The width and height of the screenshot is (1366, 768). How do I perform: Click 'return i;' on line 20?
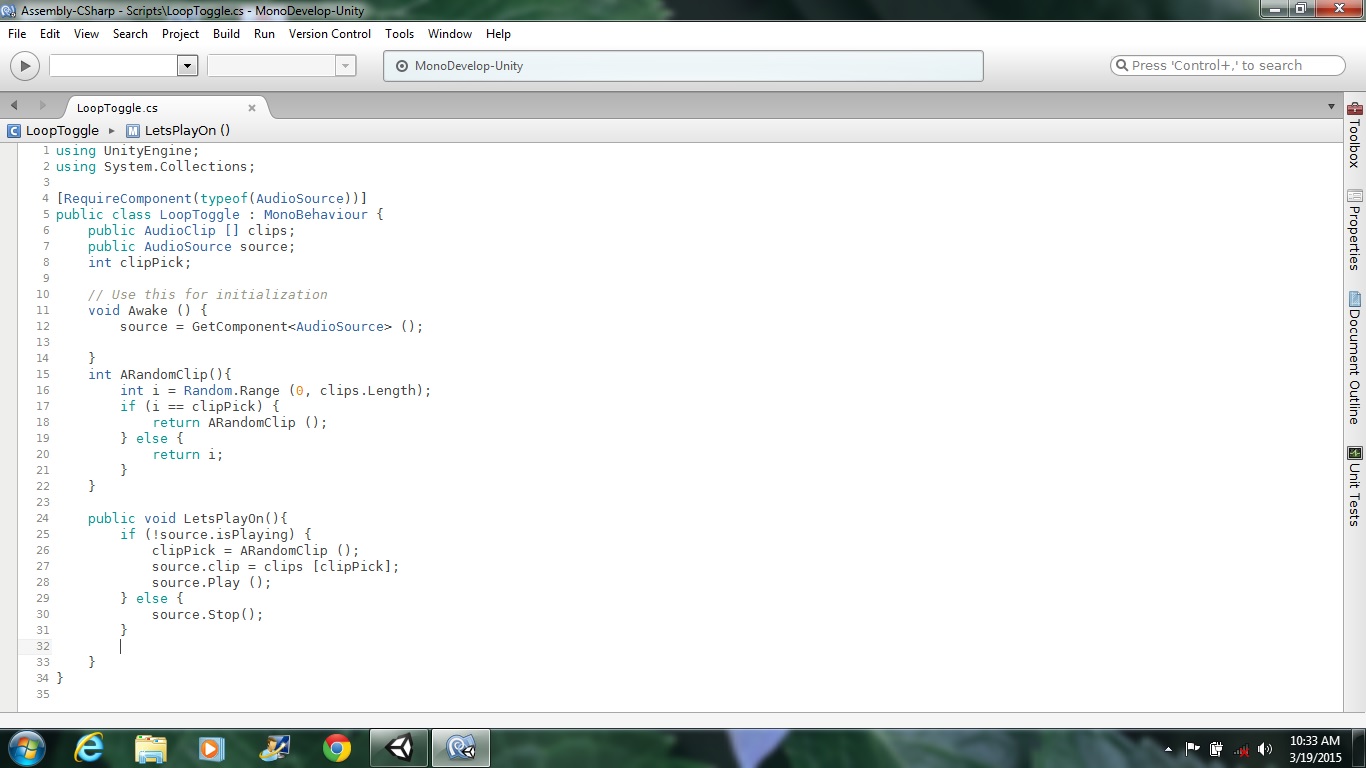coord(187,454)
